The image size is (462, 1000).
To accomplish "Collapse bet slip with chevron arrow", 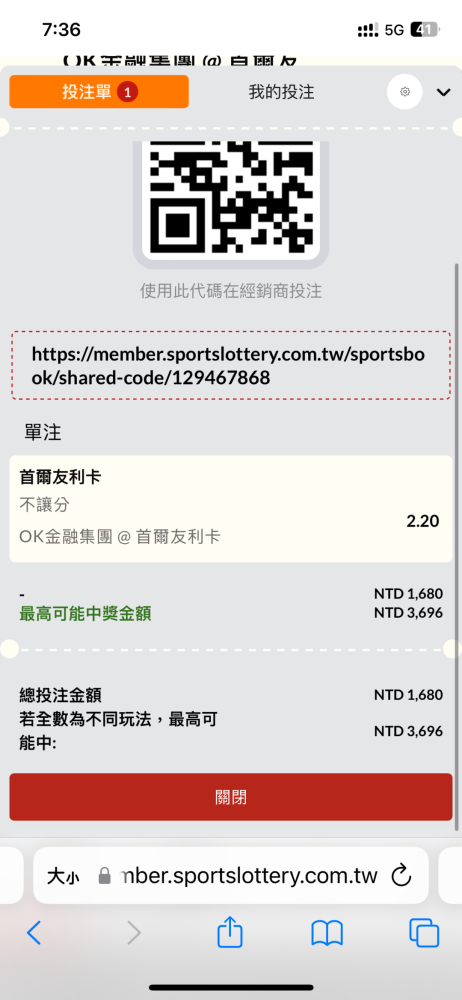I will tap(443, 92).
